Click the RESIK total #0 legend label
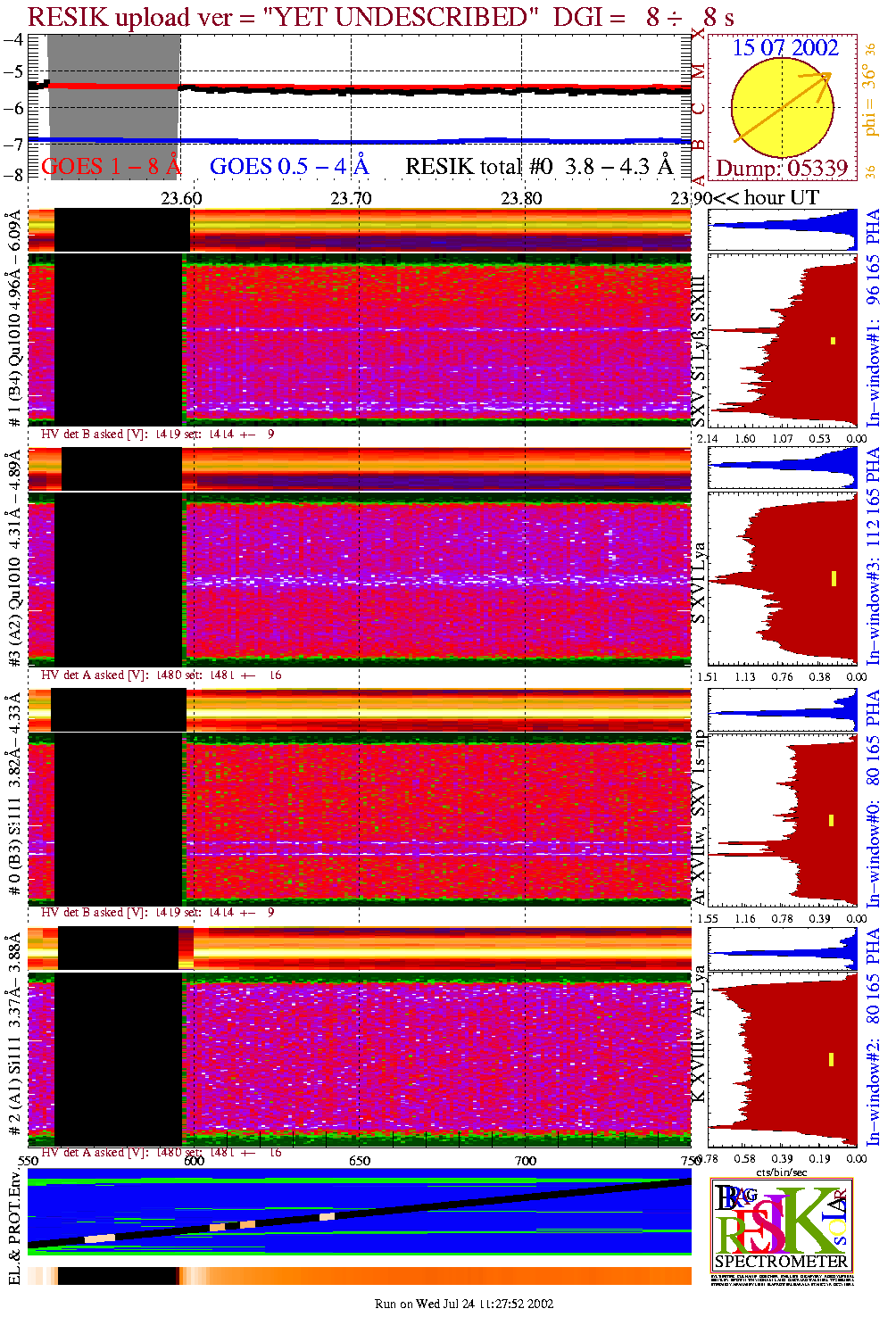Image resolution: width=896 pixels, height=1317 pixels. pyautogui.click(x=539, y=166)
